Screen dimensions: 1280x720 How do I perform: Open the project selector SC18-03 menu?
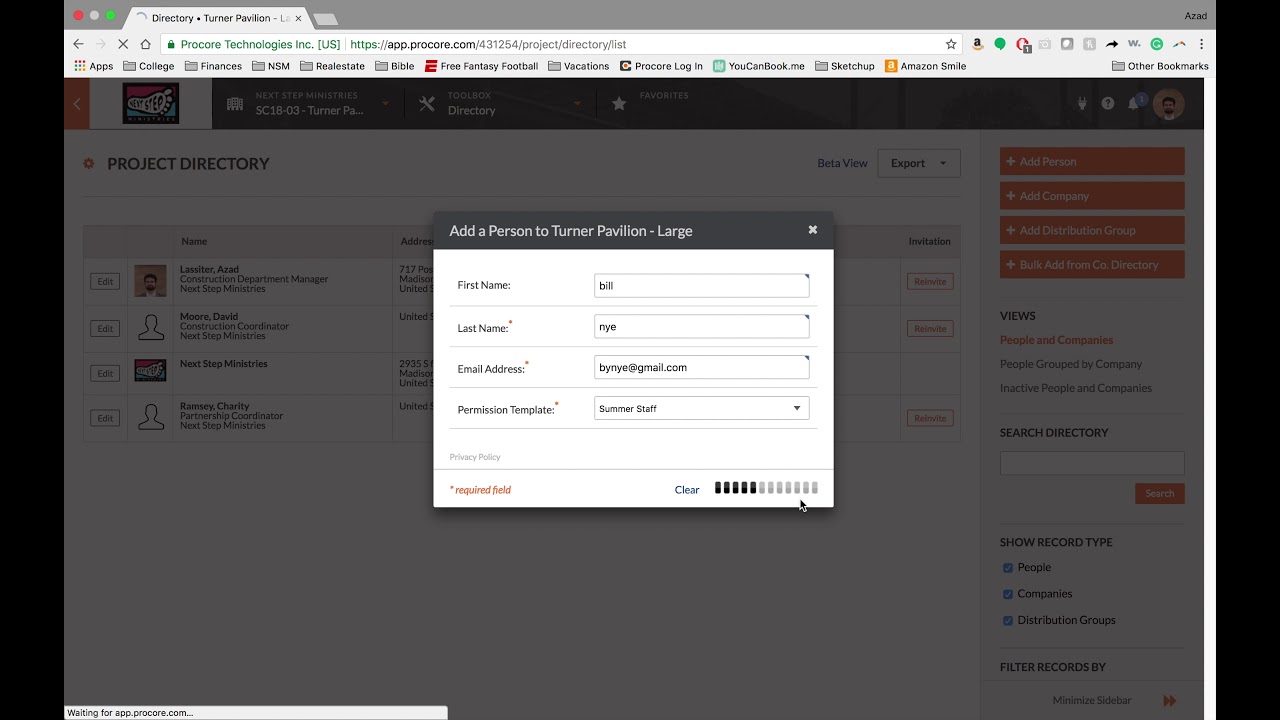coord(308,104)
